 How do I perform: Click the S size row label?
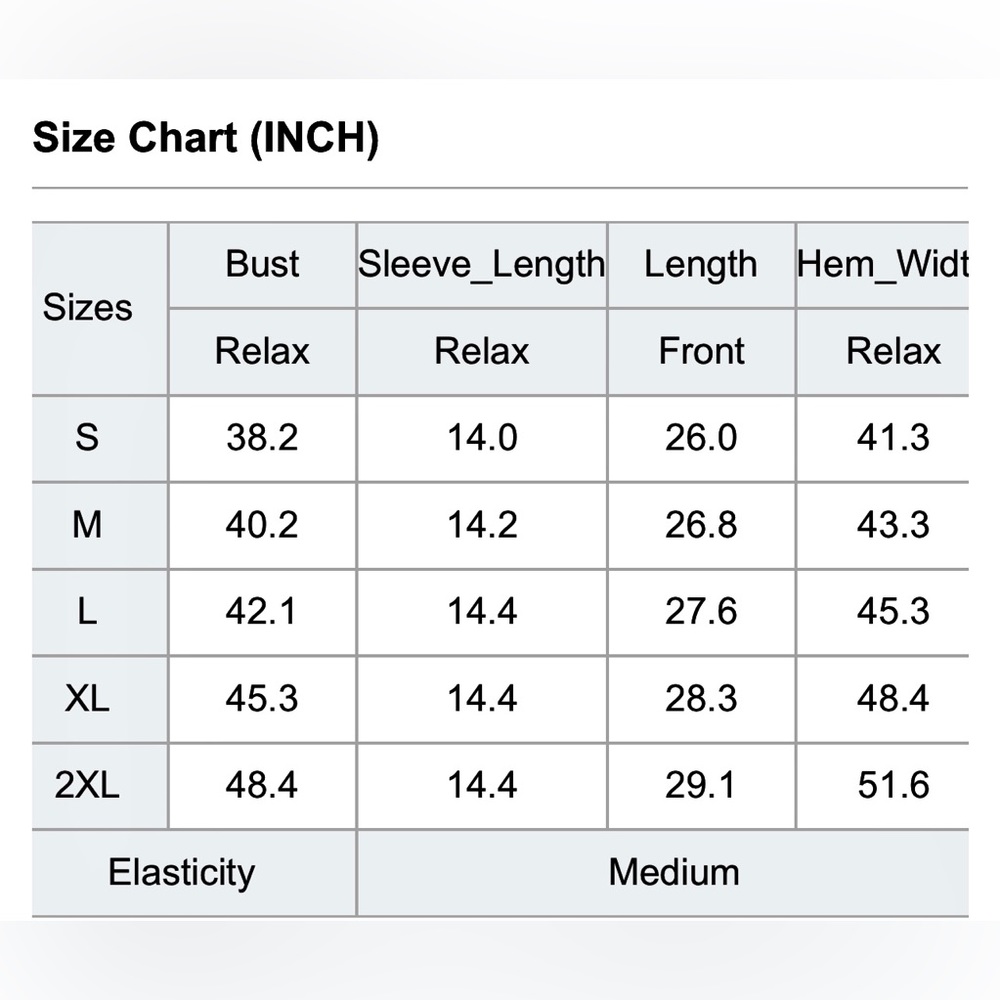87,438
